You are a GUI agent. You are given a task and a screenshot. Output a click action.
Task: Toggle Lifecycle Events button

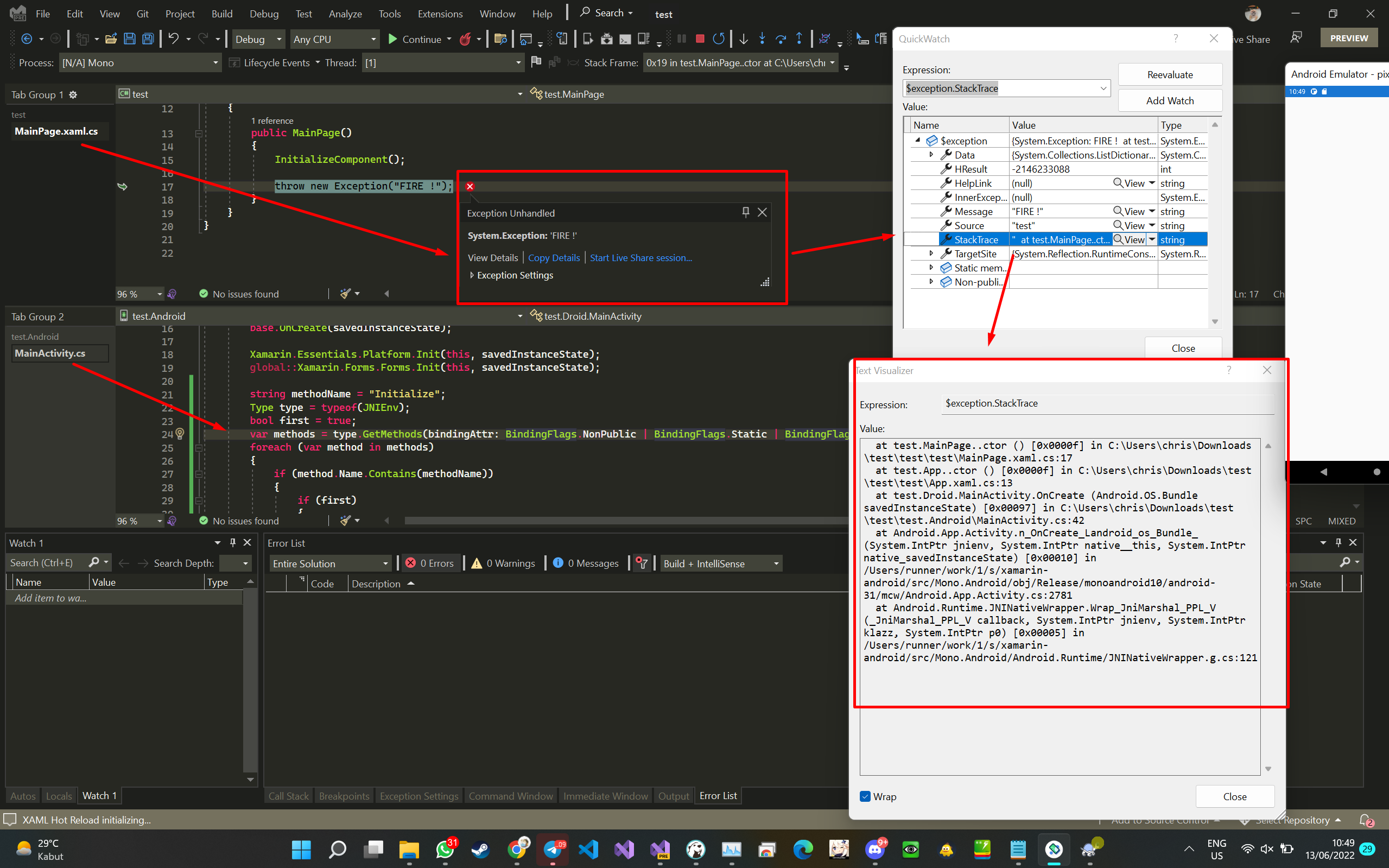point(270,62)
